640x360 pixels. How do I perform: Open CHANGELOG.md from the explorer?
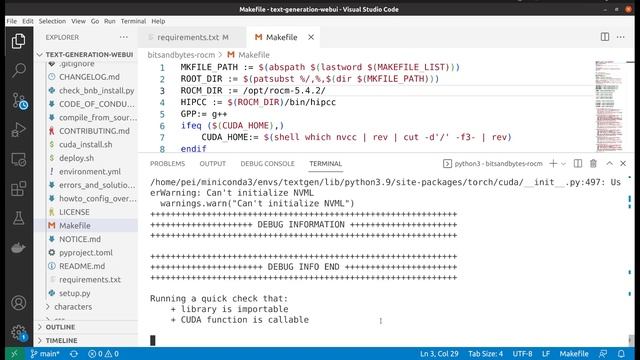pos(89,77)
